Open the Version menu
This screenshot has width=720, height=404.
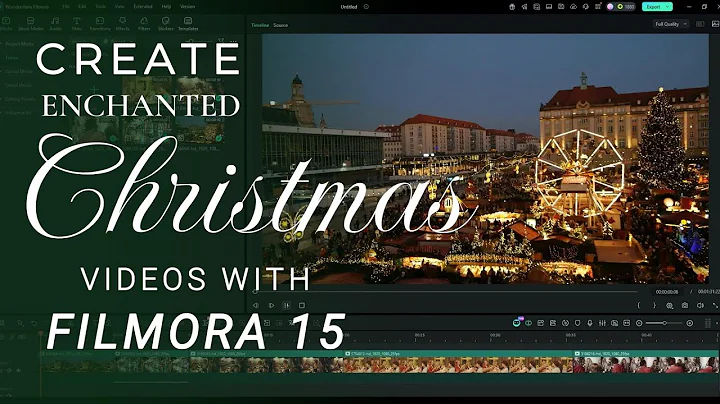tap(187, 7)
